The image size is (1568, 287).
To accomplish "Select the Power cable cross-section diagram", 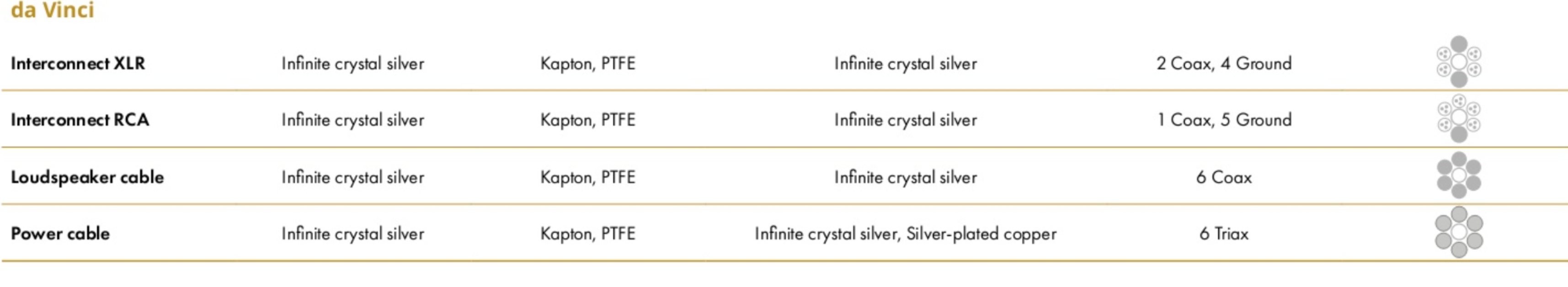I will point(1458,232).
